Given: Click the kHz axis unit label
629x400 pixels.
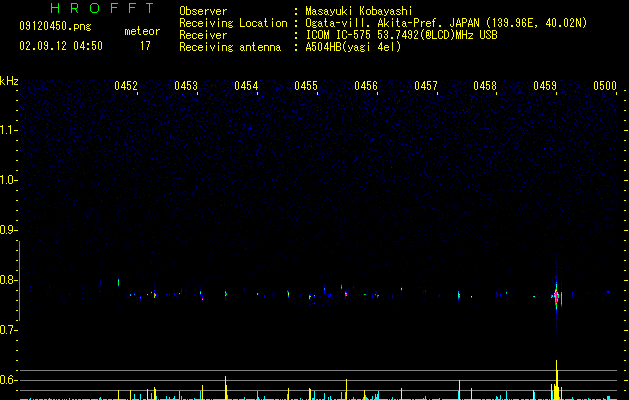Looking at the screenshot, I should pos(9,81).
